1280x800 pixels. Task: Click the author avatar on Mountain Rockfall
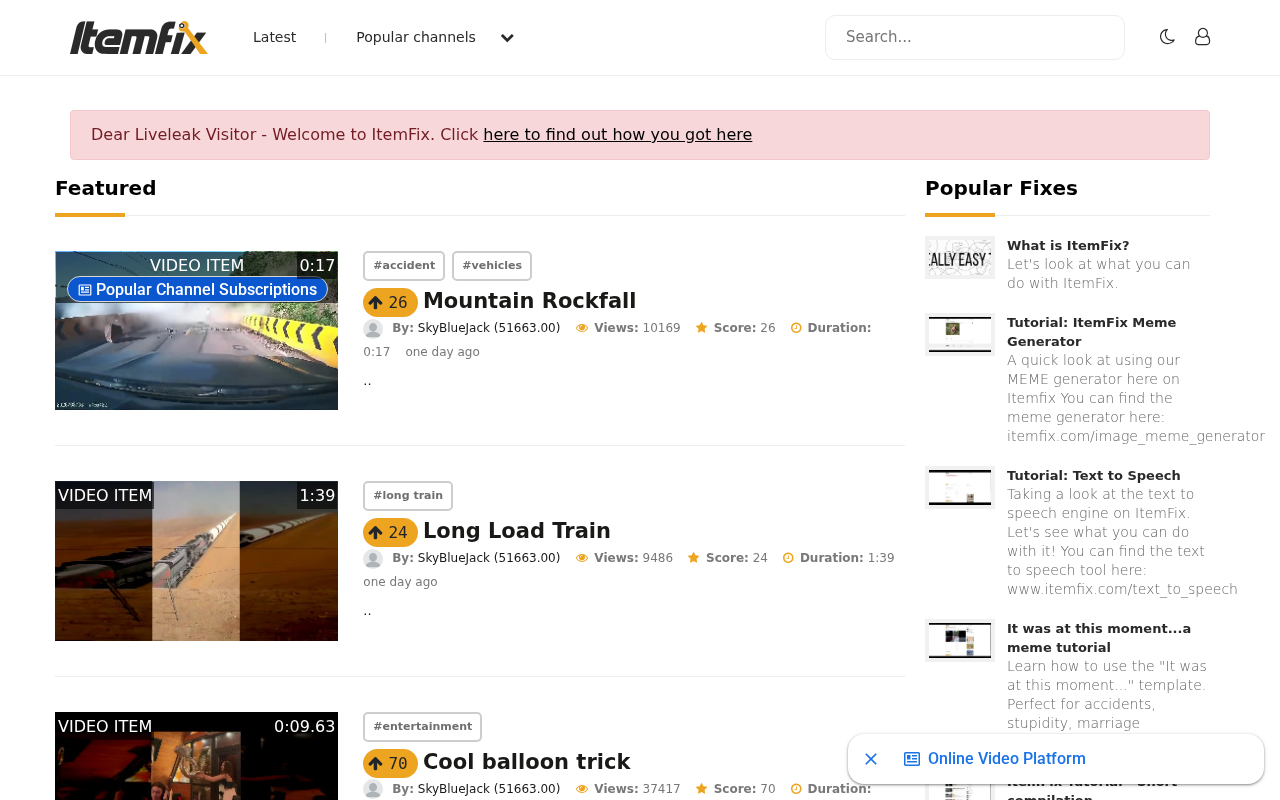[373, 329]
